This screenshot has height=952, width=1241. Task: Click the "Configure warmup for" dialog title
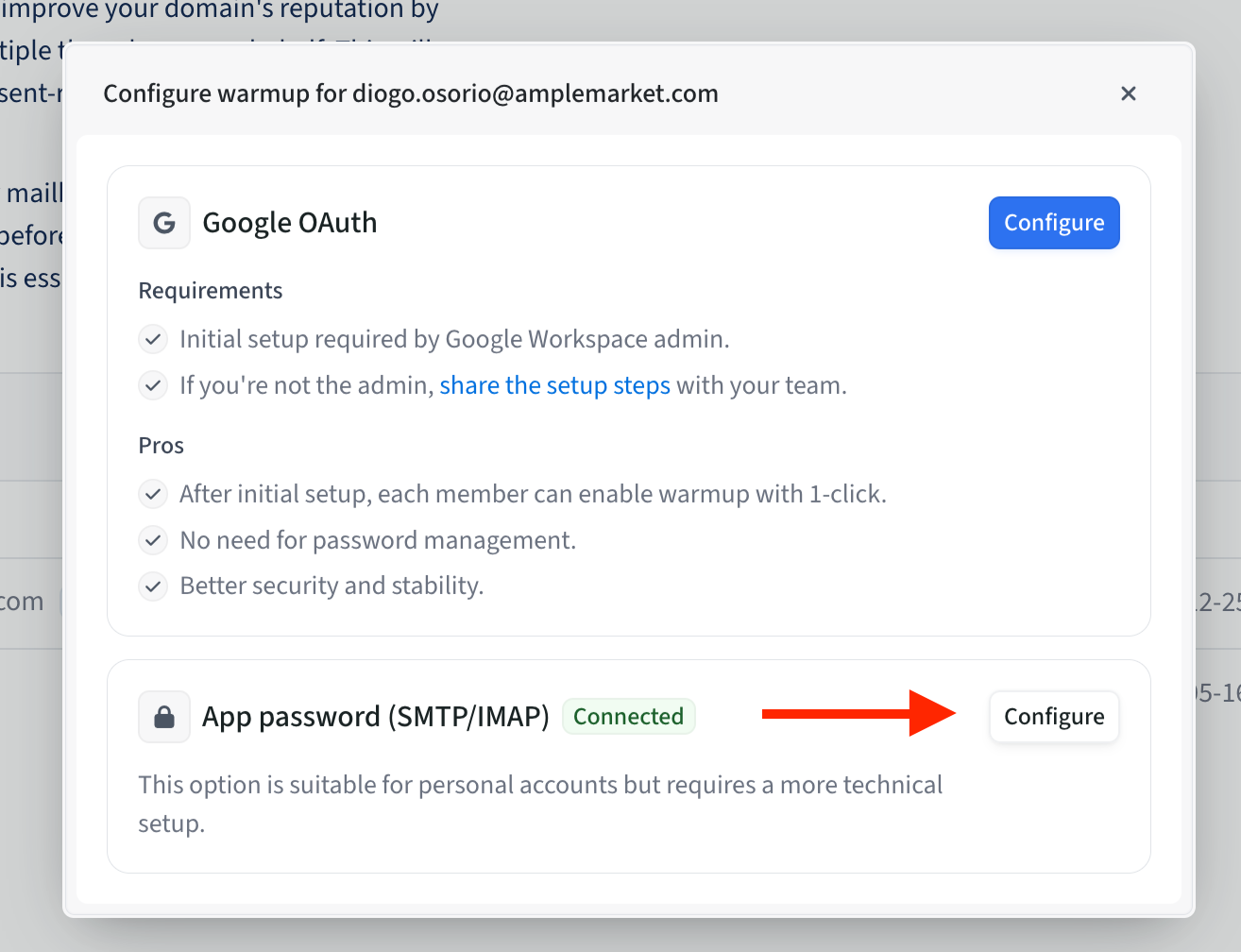(x=411, y=93)
